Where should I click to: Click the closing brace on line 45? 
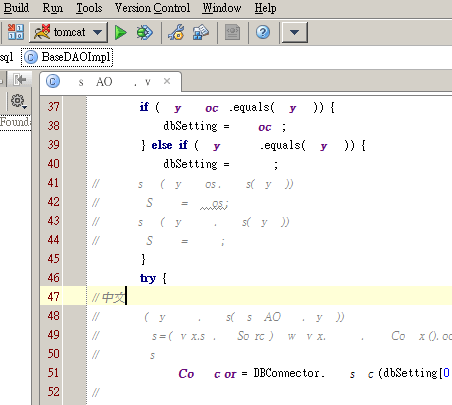pyautogui.click(x=143, y=259)
